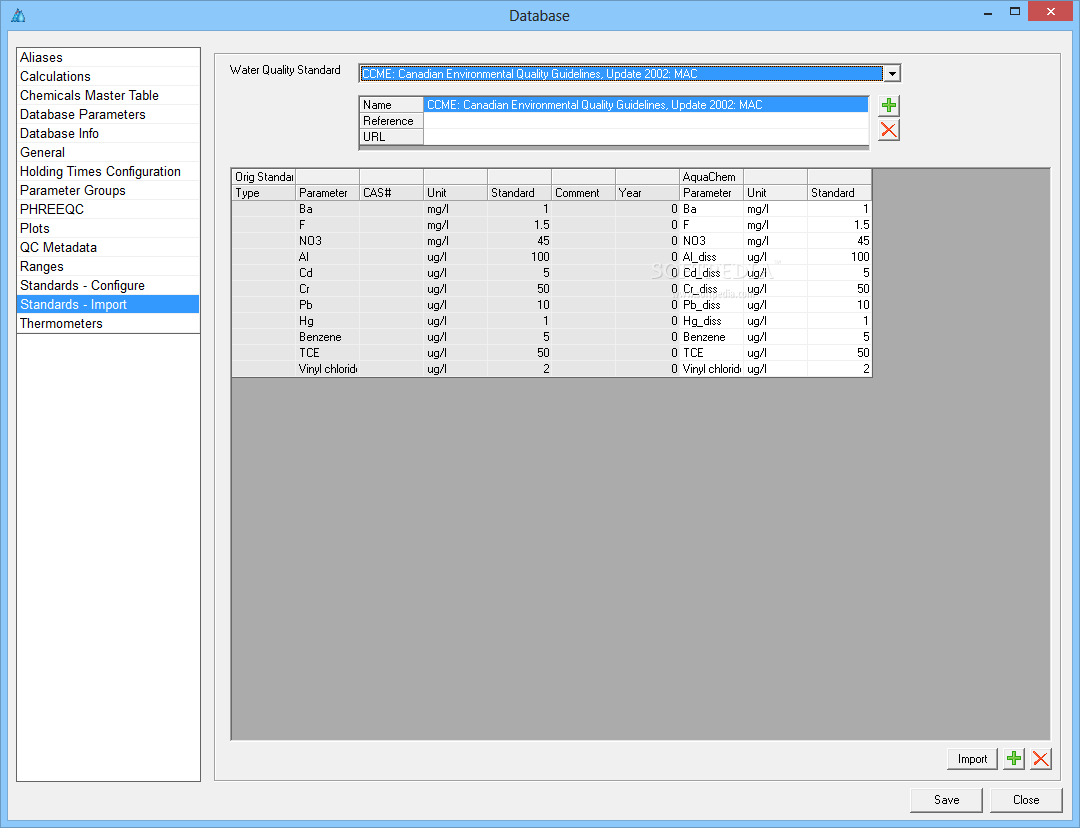Click the Year column header
This screenshot has width=1080, height=828.
tap(647, 193)
